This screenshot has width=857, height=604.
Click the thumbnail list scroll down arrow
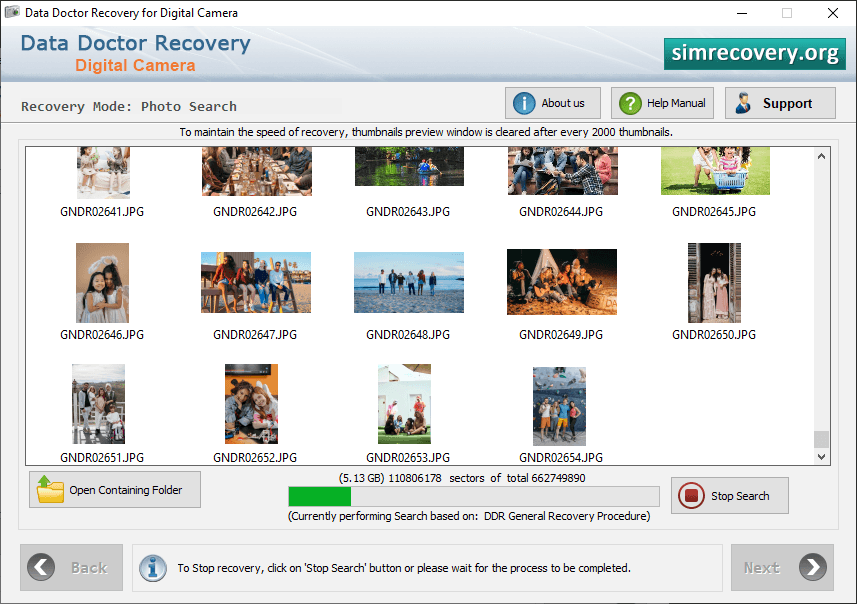pos(821,456)
